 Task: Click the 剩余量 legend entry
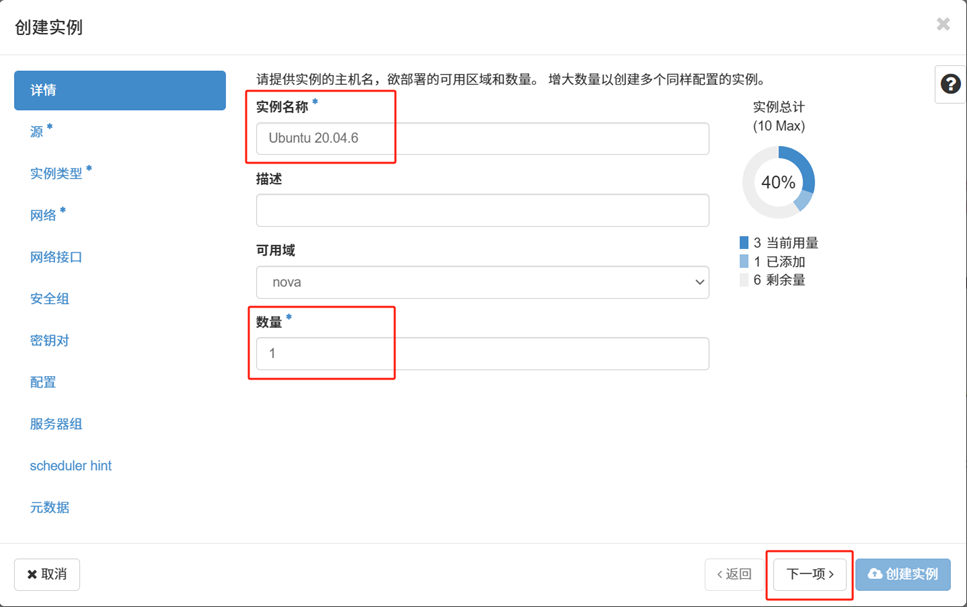tap(773, 280)
